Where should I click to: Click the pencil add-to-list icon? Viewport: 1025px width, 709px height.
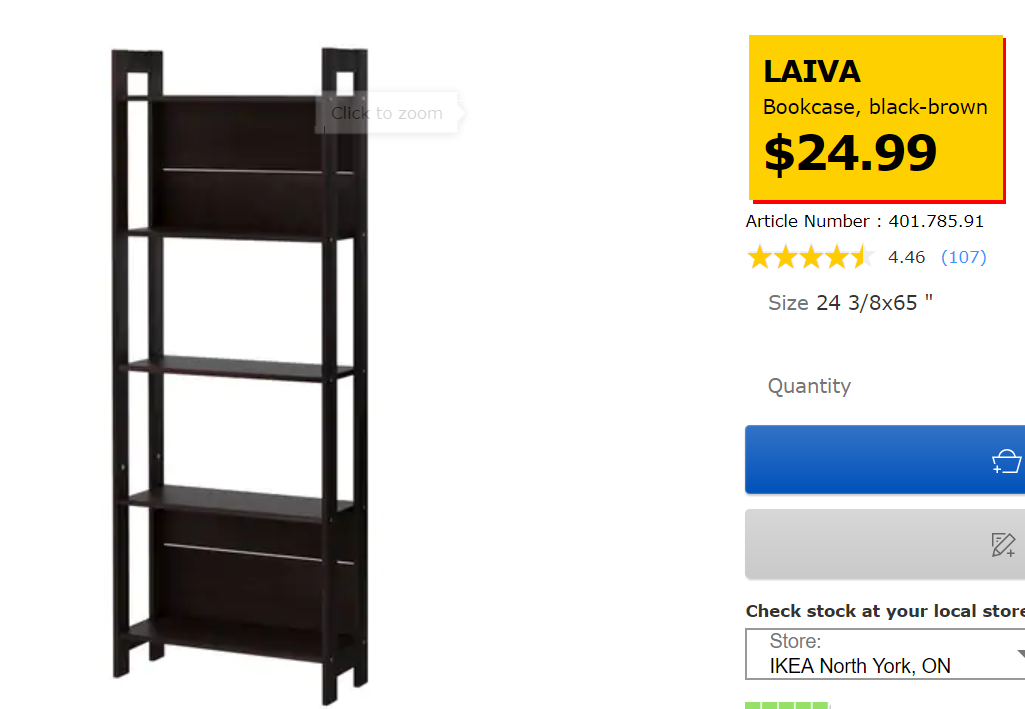pos(1003,545)
